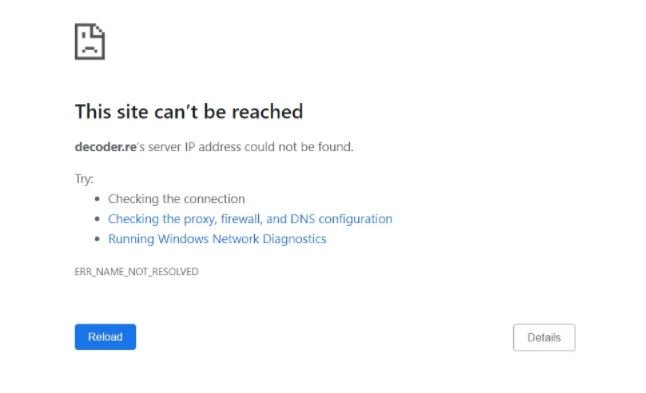The image size is (646, 393).
Task: Click the word 'Checking' in the blue link
Action: 133,219
